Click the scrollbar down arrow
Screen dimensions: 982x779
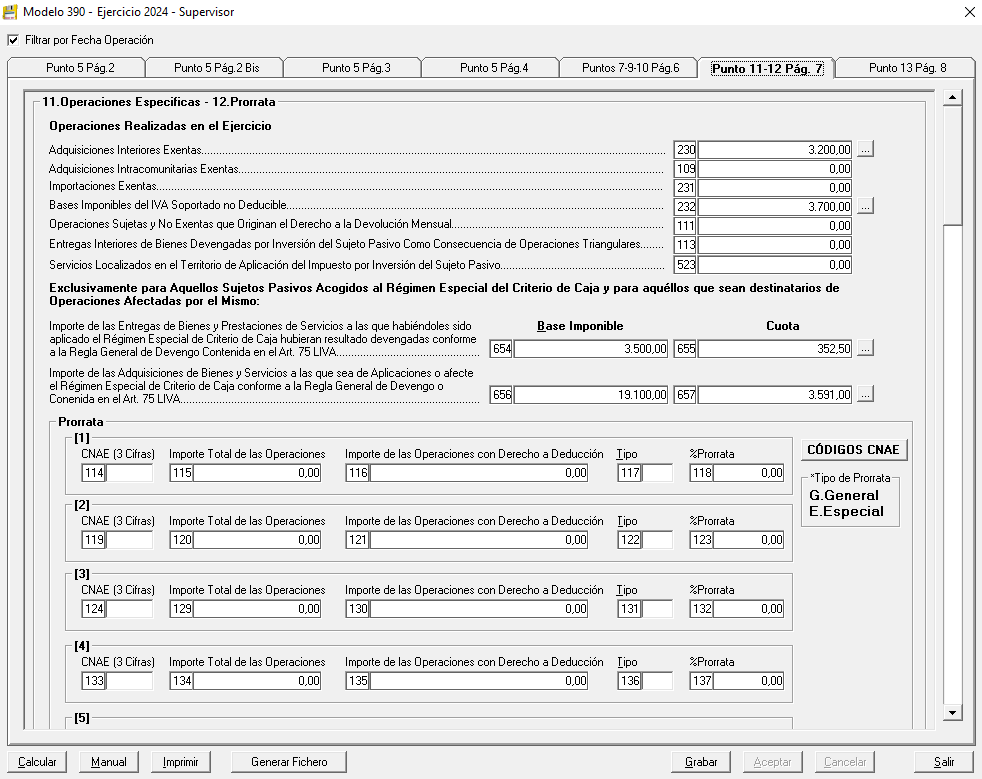pos(953,712)
